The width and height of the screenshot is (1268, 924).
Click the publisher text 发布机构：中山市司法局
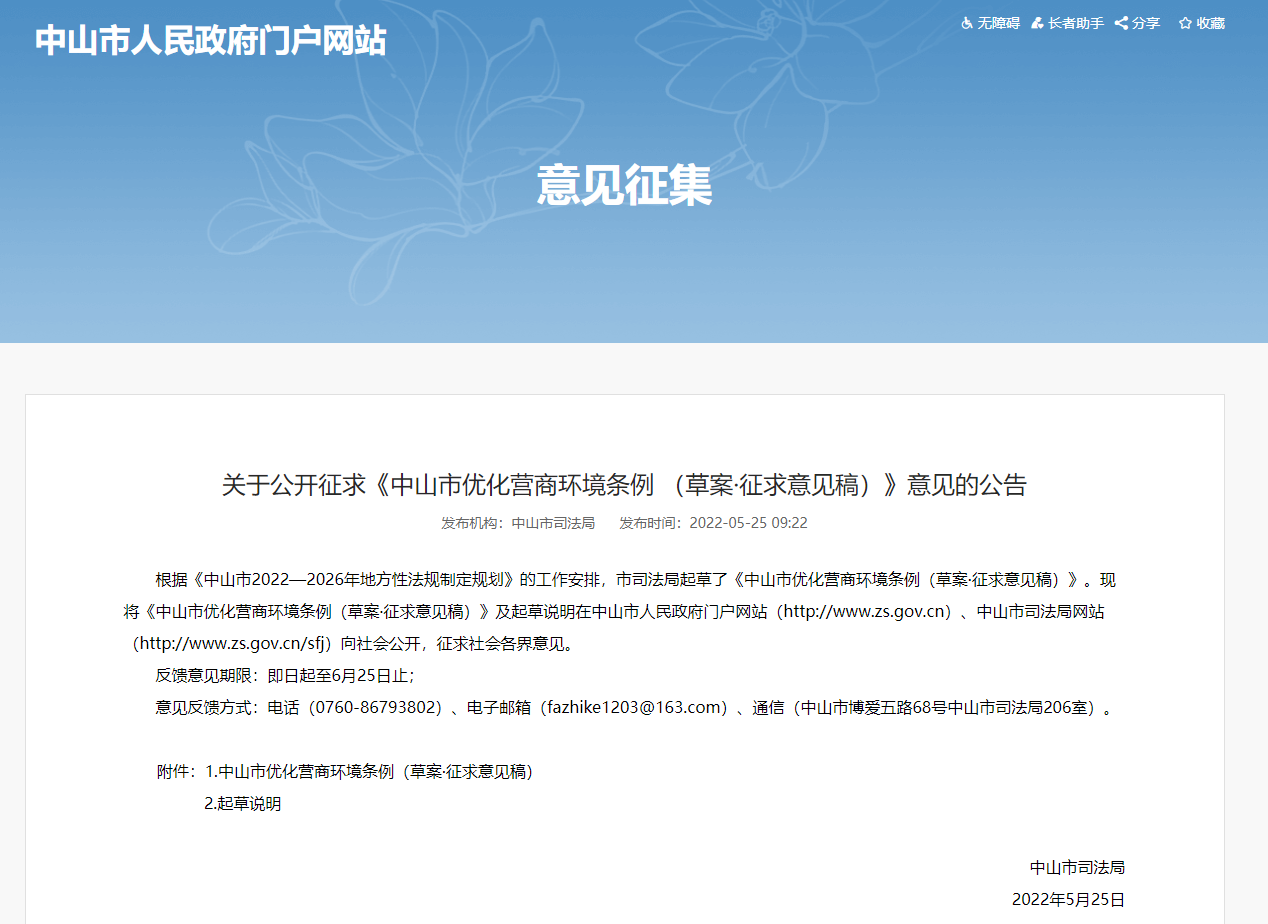pos(518,523)
